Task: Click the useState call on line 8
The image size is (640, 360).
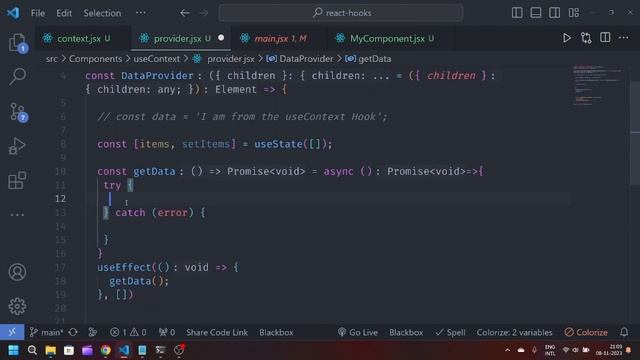Action: point(278,144)
